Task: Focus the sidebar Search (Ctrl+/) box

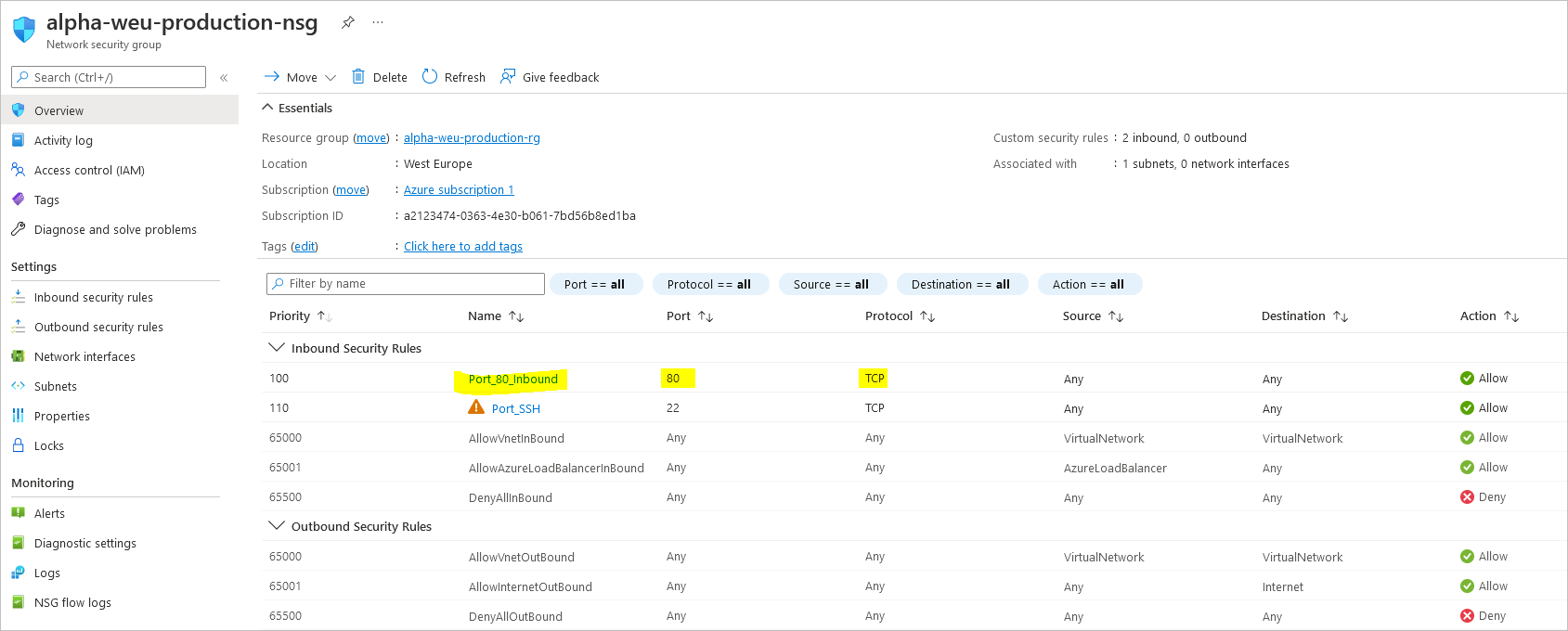Action: tap(109, 77)
